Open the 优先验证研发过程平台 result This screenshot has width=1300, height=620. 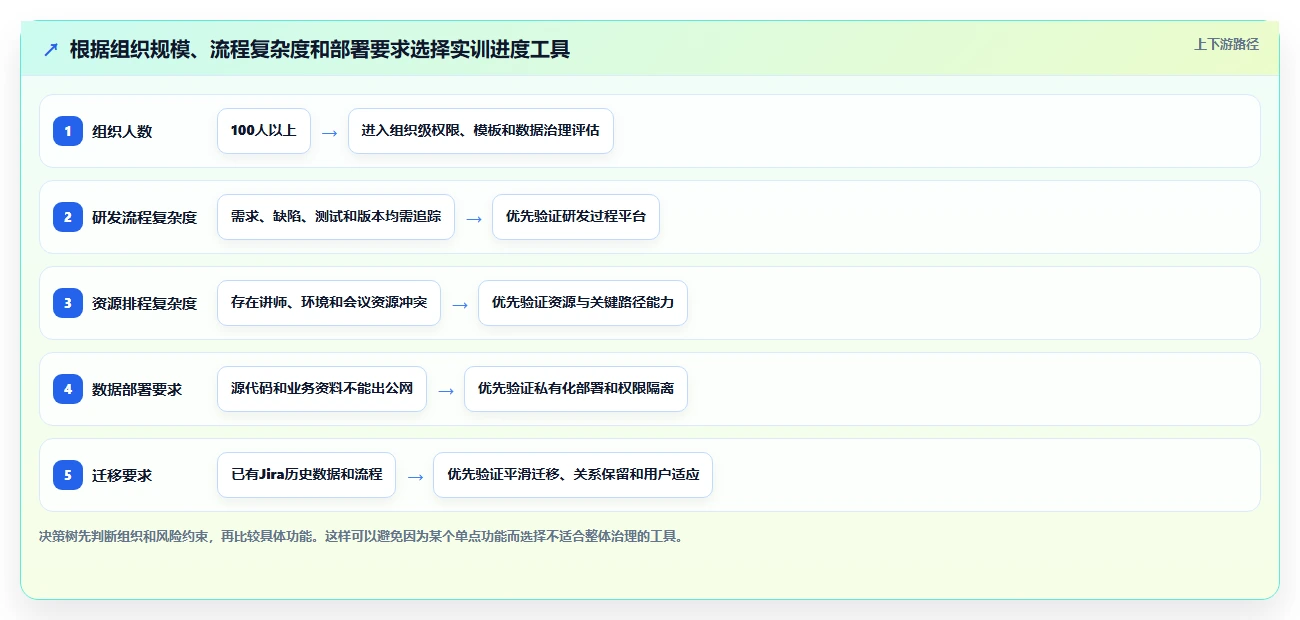click(x=576, y=217)
